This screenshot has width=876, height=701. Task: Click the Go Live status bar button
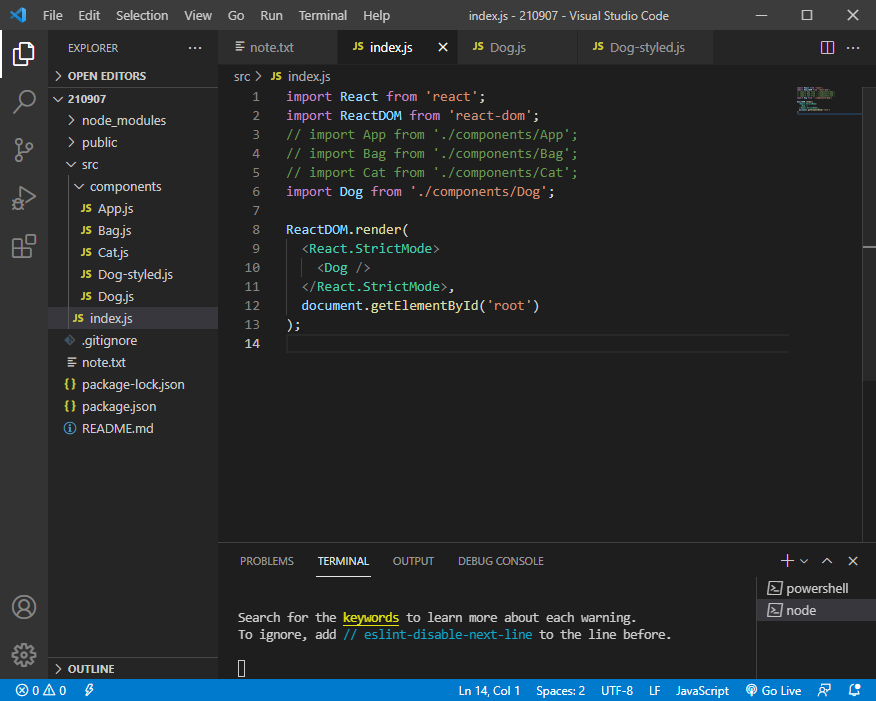(773, 690)
